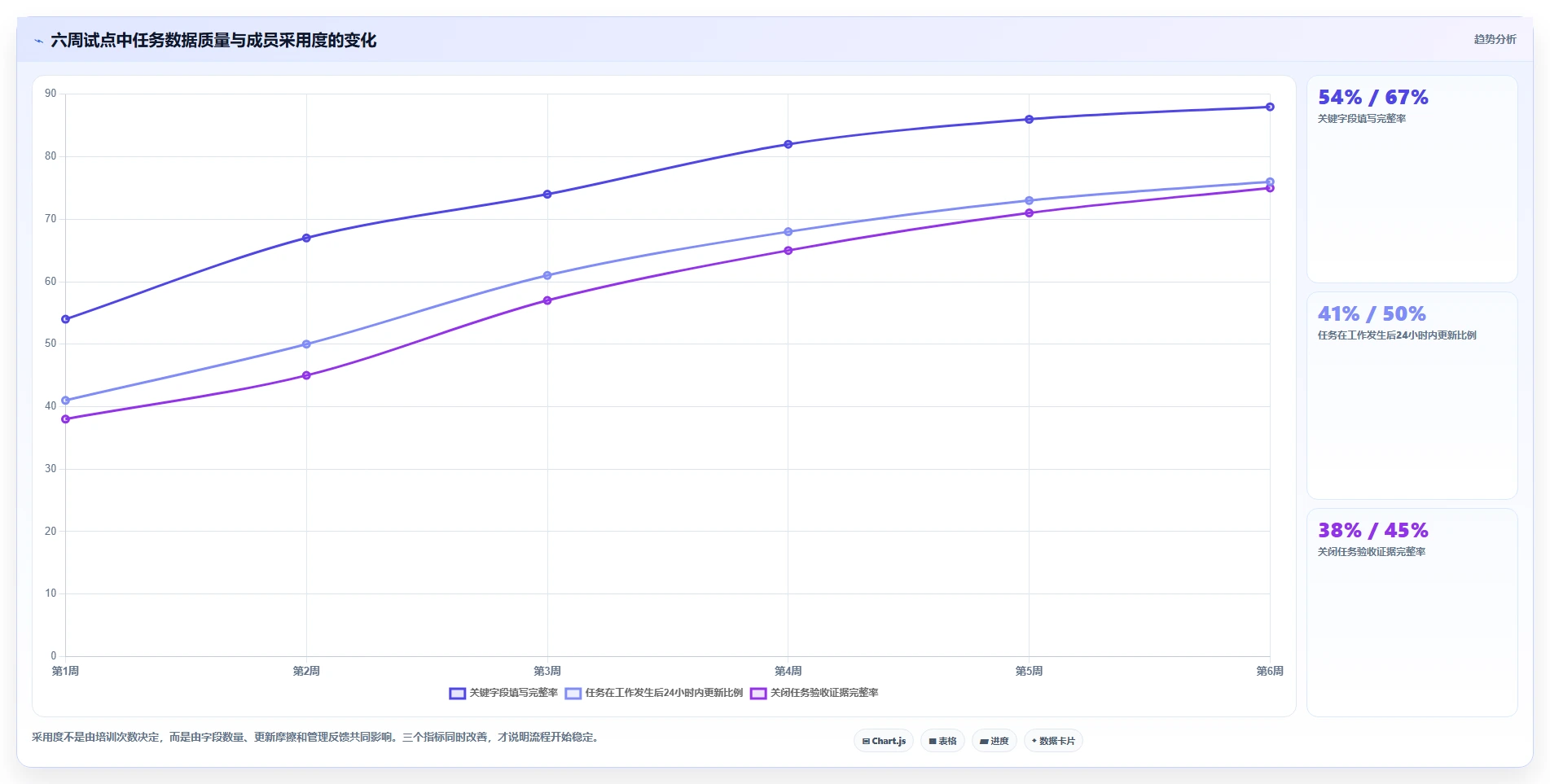Click the 表格 pill at the bottom
This screenshot has width=1550, height=784.
942,741
